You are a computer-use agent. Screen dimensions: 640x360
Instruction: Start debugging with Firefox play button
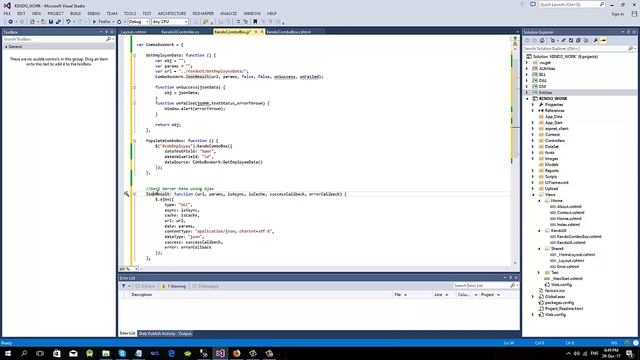click(94, 22)
